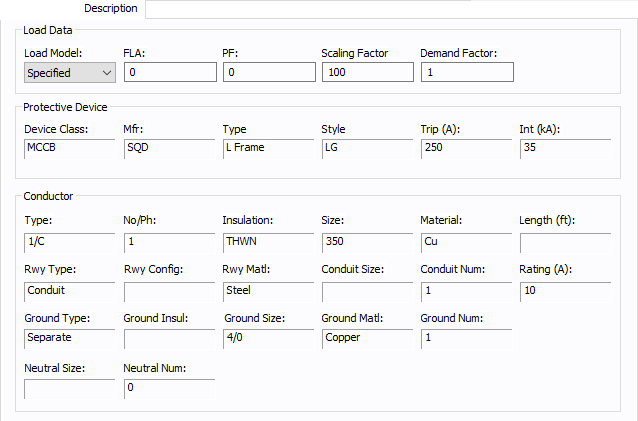Click the empty Length (ft) field
638x421 pixels.
pos(565,241)
